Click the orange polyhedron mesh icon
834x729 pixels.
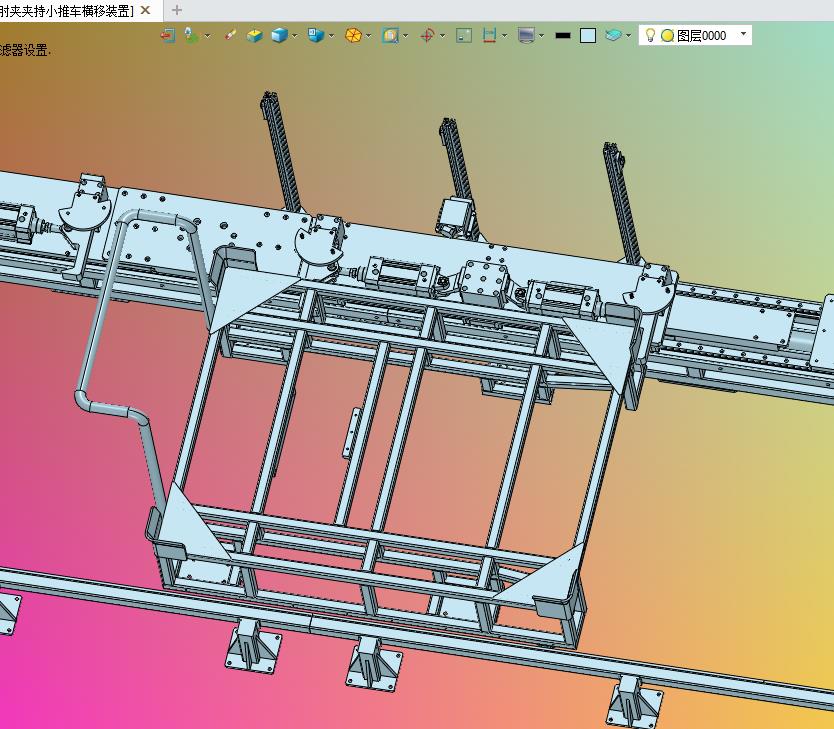[x=353, y=36]
